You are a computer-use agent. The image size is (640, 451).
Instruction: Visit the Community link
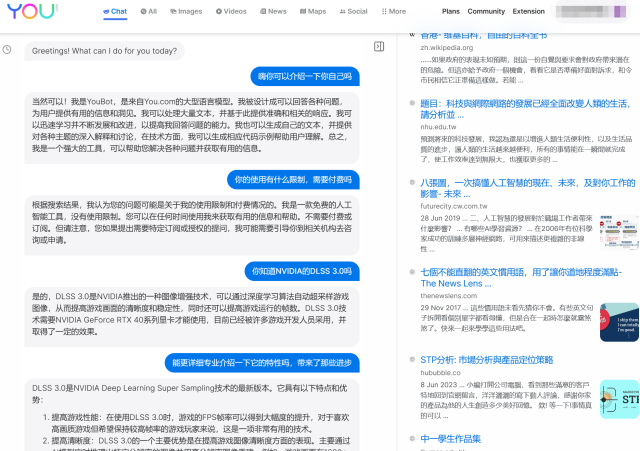[x=486, y=11]
